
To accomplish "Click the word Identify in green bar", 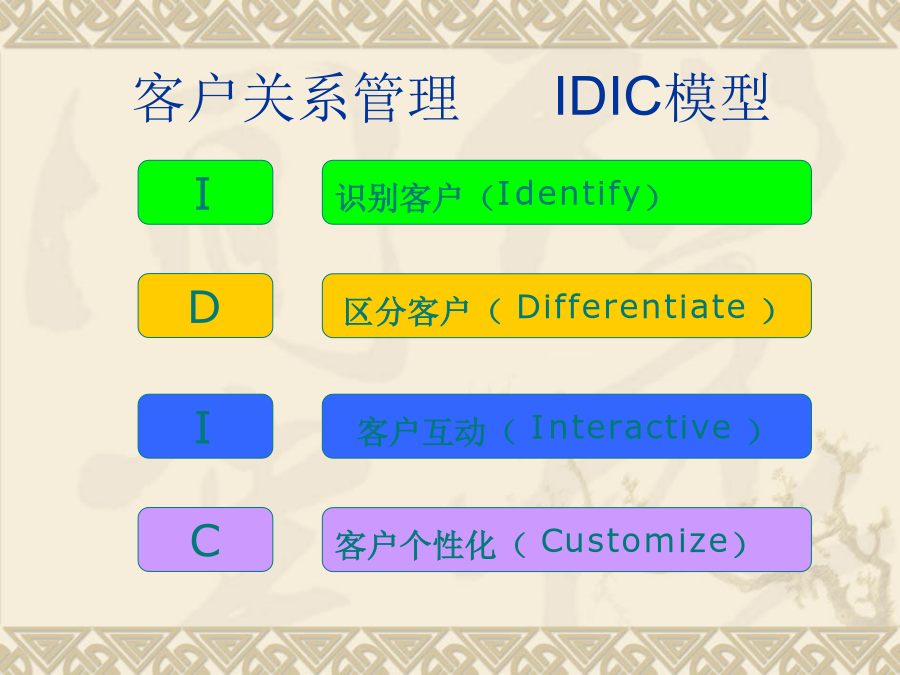I will 569,194.
